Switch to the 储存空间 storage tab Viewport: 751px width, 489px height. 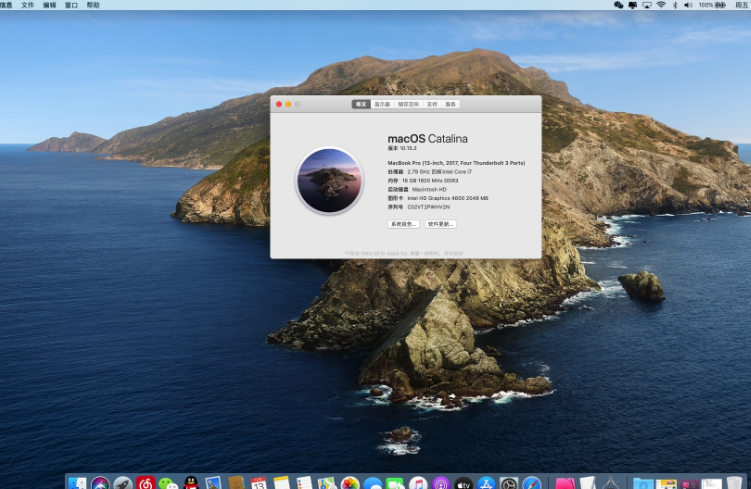tap(408, 104)
